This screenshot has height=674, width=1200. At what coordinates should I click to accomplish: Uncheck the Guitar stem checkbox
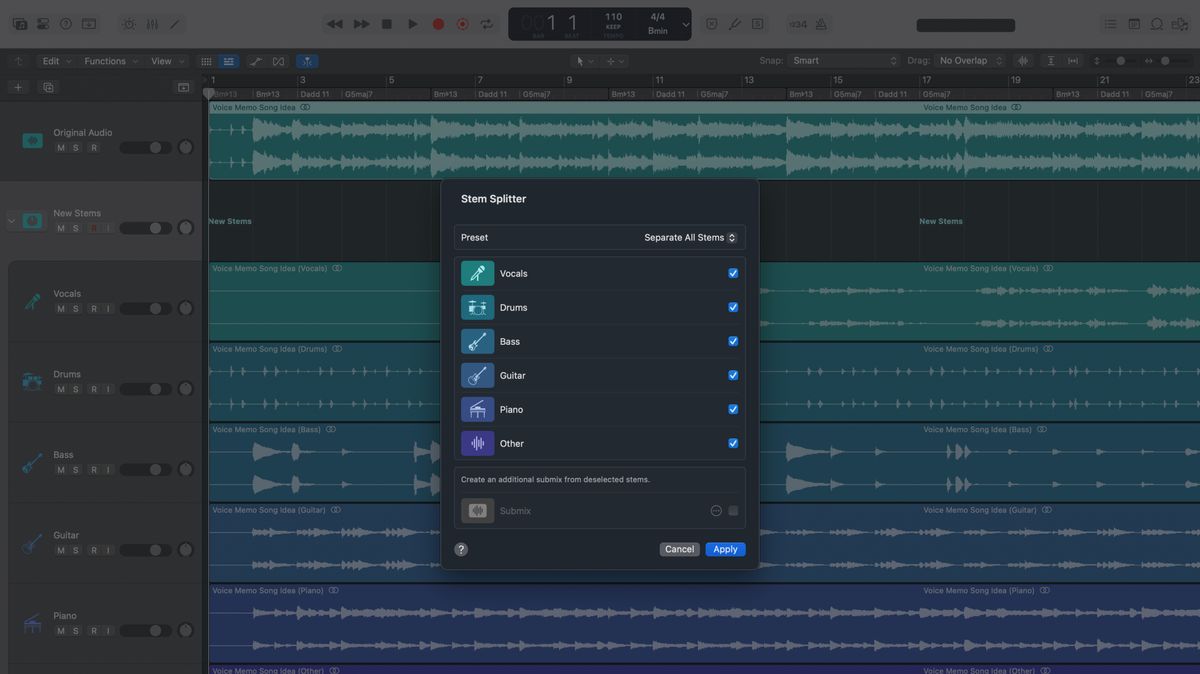[733, 375]
